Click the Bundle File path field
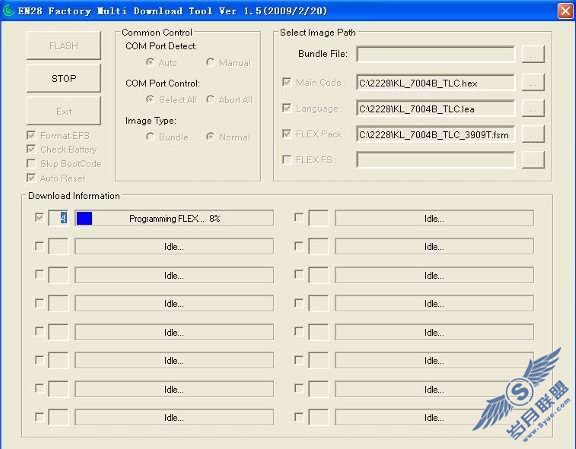 point(435,54)
